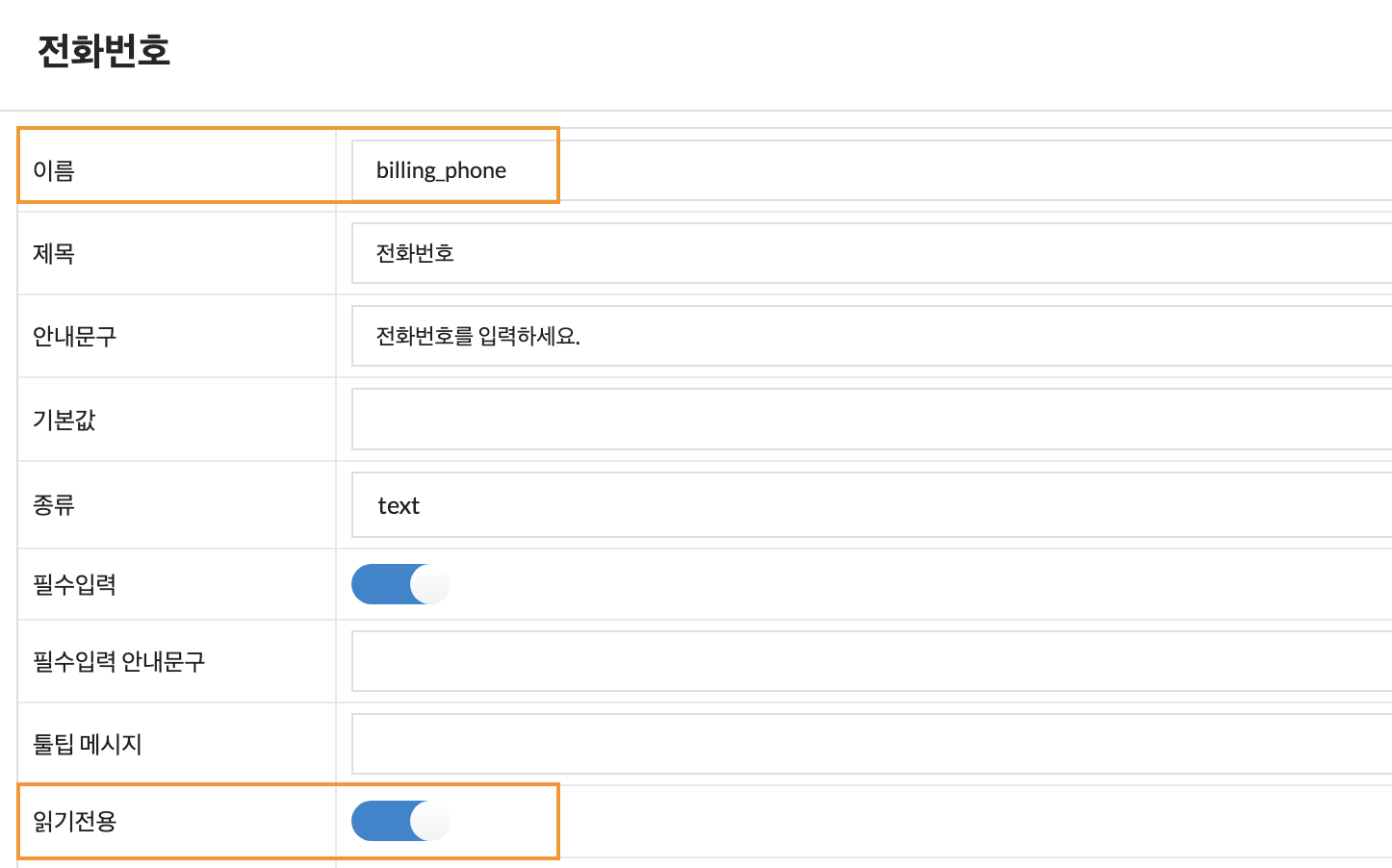Click the 이름 field containing billing_phone
This screenshot has height=868, width=1392.
[x=872, y=170]
